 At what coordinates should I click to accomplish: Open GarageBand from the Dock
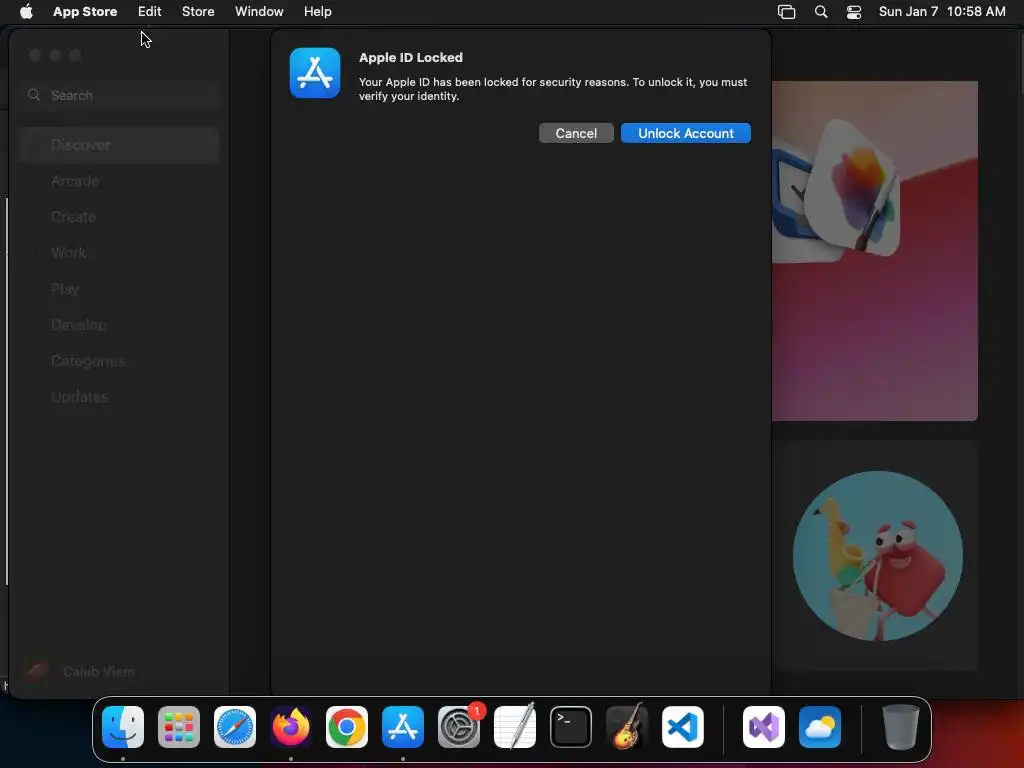tap(627, 727)
